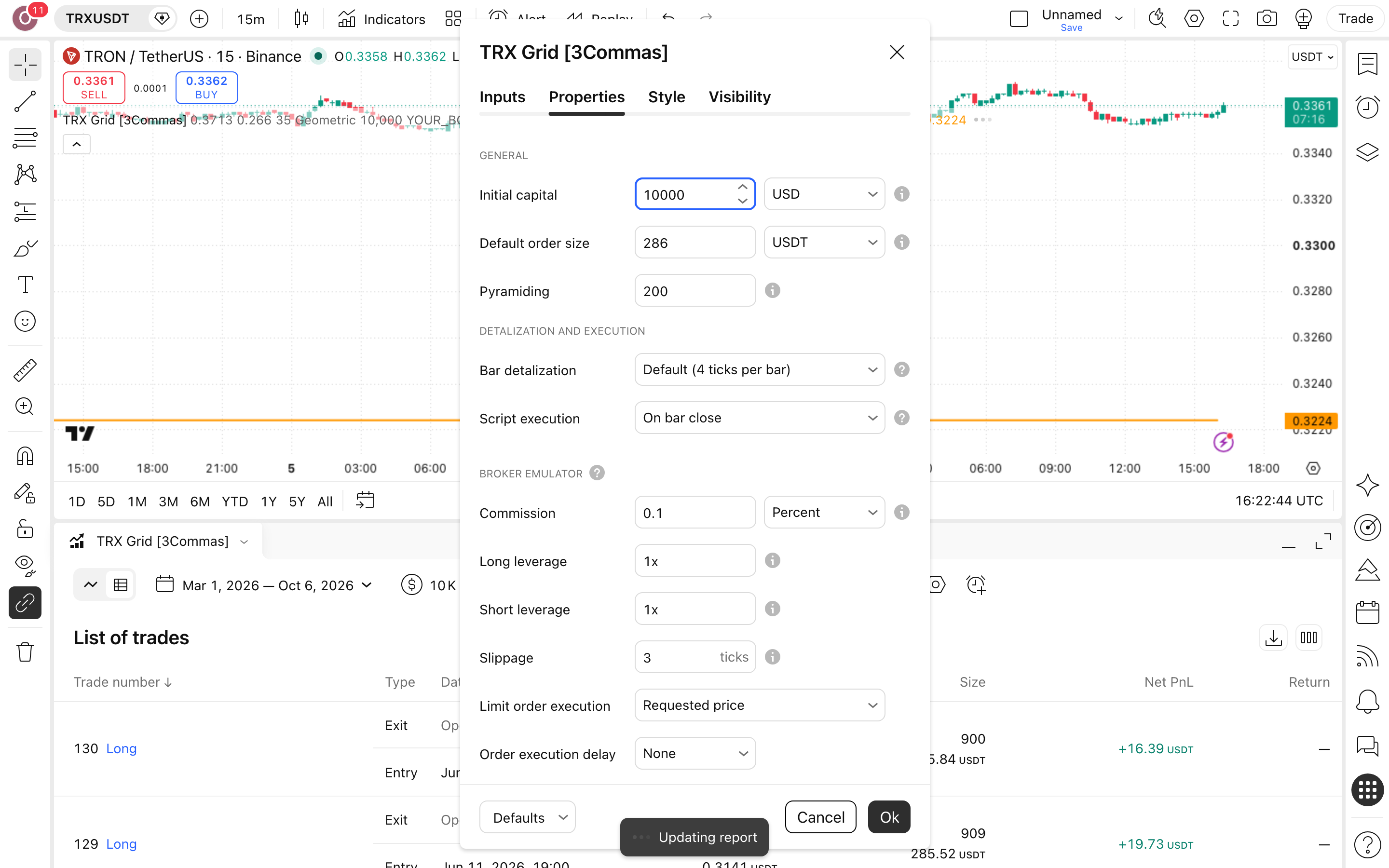The image size is (1389, 868).
Task: Open the Defaults menu button
Action: 528,817
